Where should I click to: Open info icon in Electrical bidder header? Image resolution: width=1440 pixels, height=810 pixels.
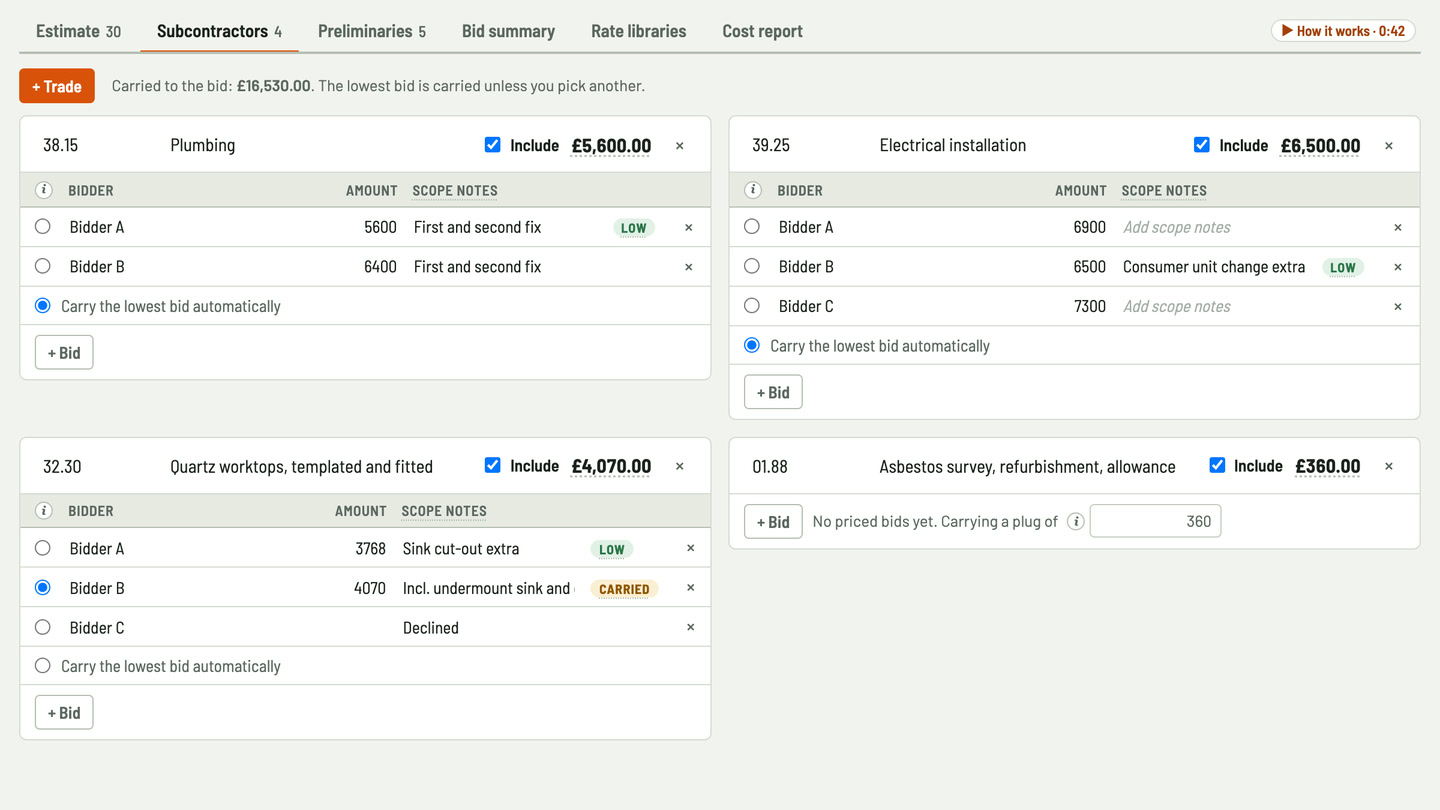[753, 190]
